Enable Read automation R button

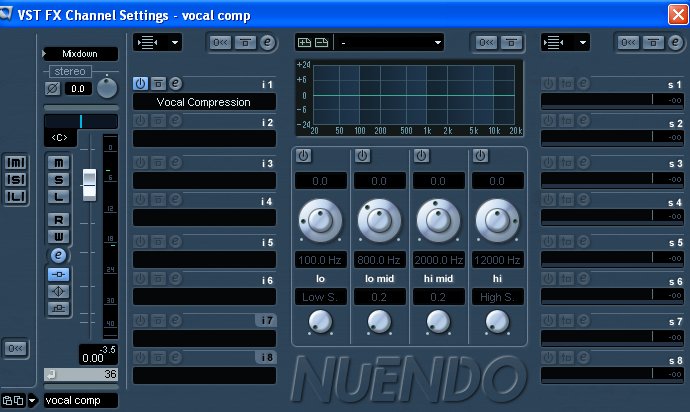pyautogui.click(x=59, y=220)
